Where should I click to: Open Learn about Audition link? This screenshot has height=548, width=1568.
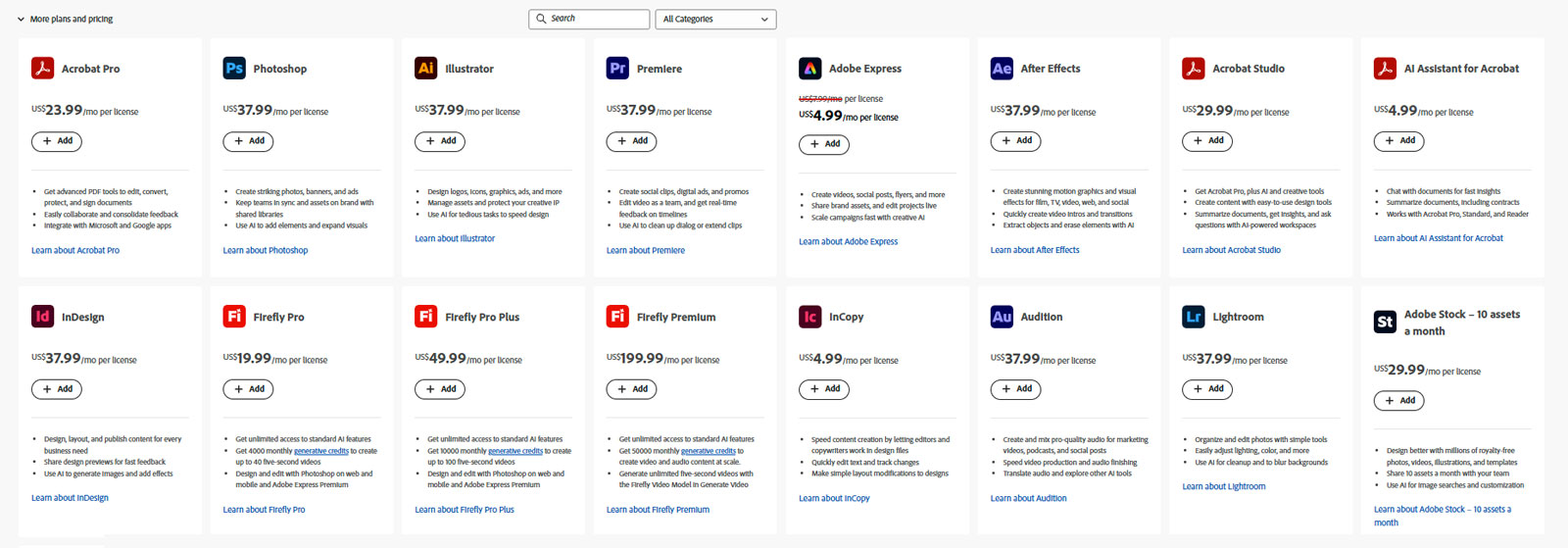pos(1029,499)
